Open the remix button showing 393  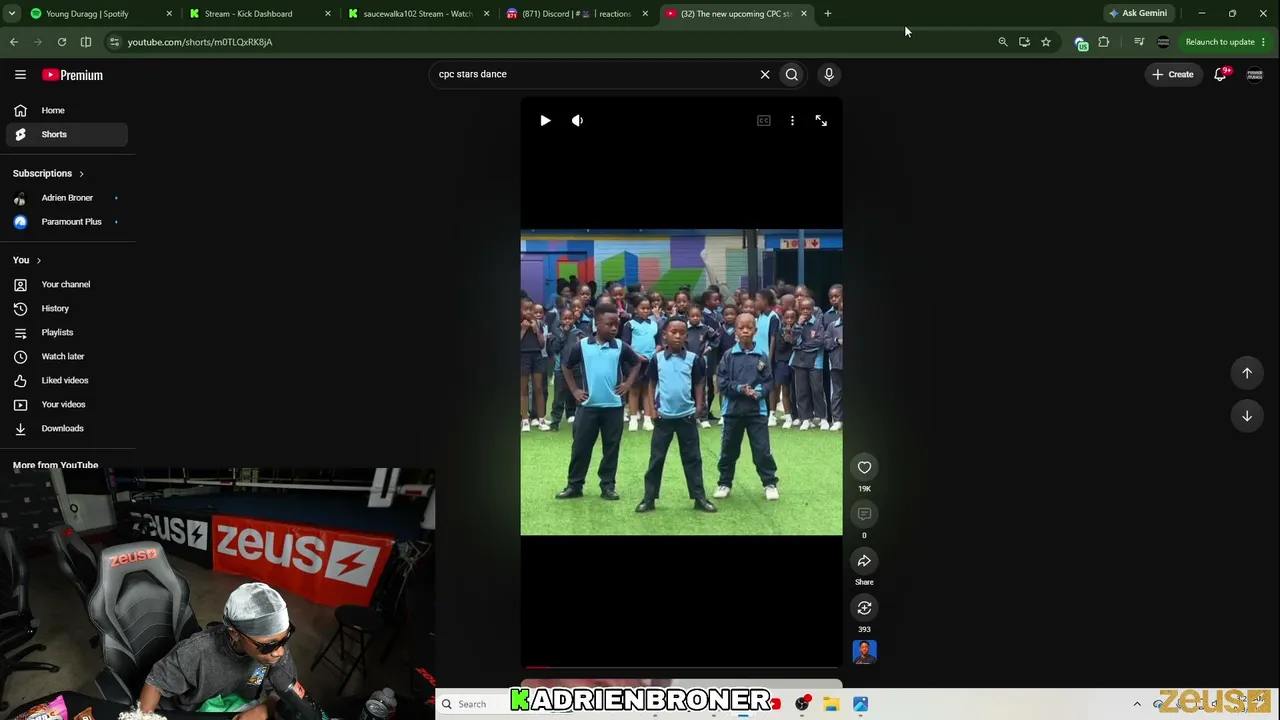pos(864,608)
